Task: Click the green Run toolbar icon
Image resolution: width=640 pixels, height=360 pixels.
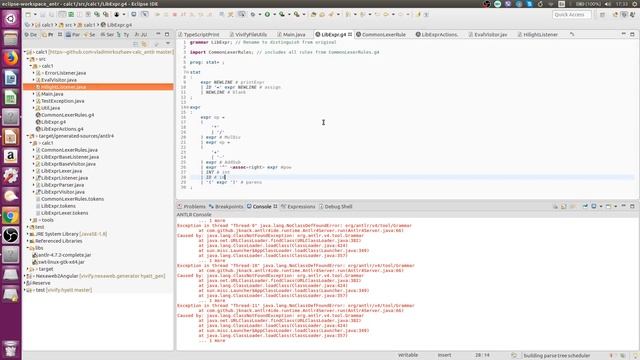Action: coord(267,14)
